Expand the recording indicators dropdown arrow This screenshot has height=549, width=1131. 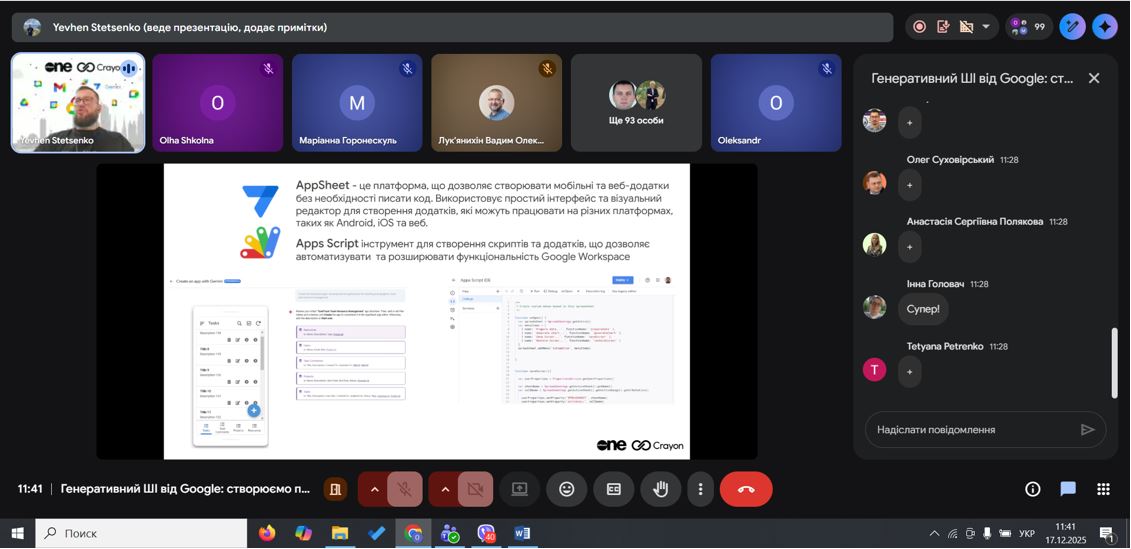[x=987, y=27]
